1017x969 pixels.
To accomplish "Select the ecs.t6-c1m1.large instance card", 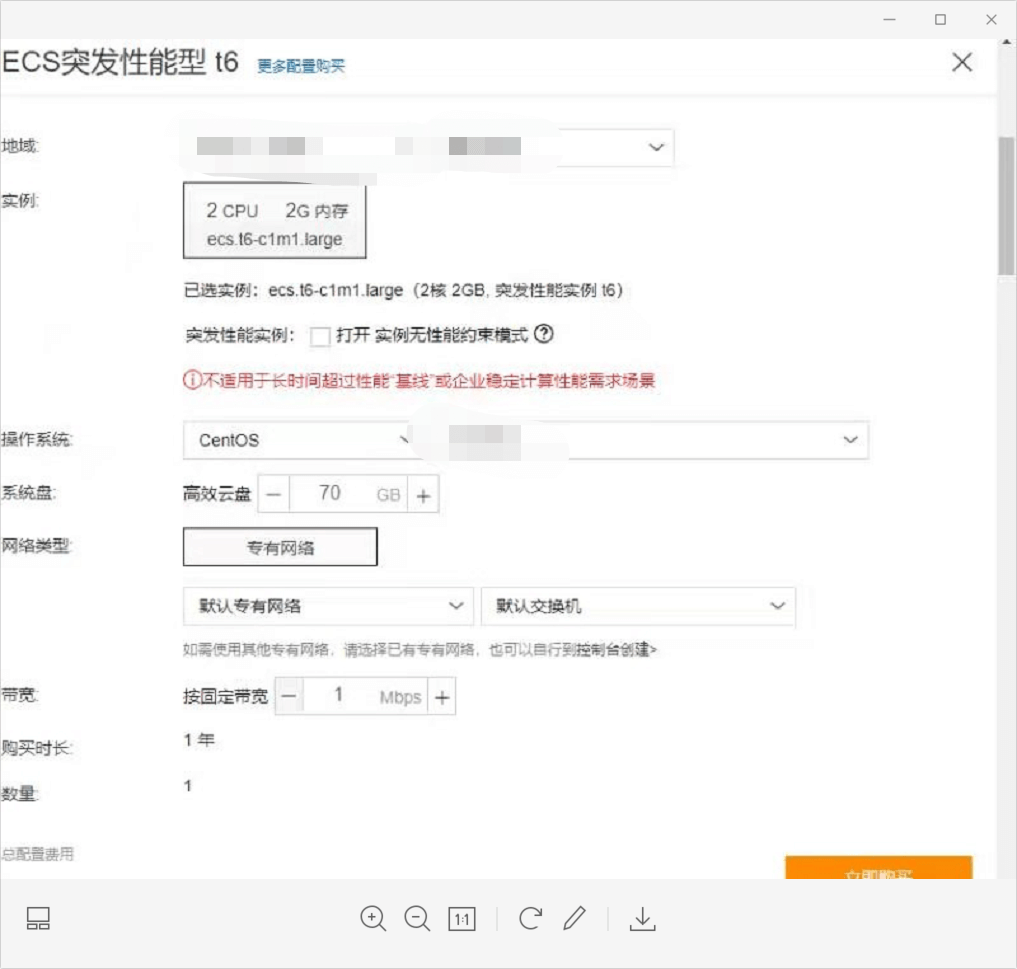I will tap(274, 224).
